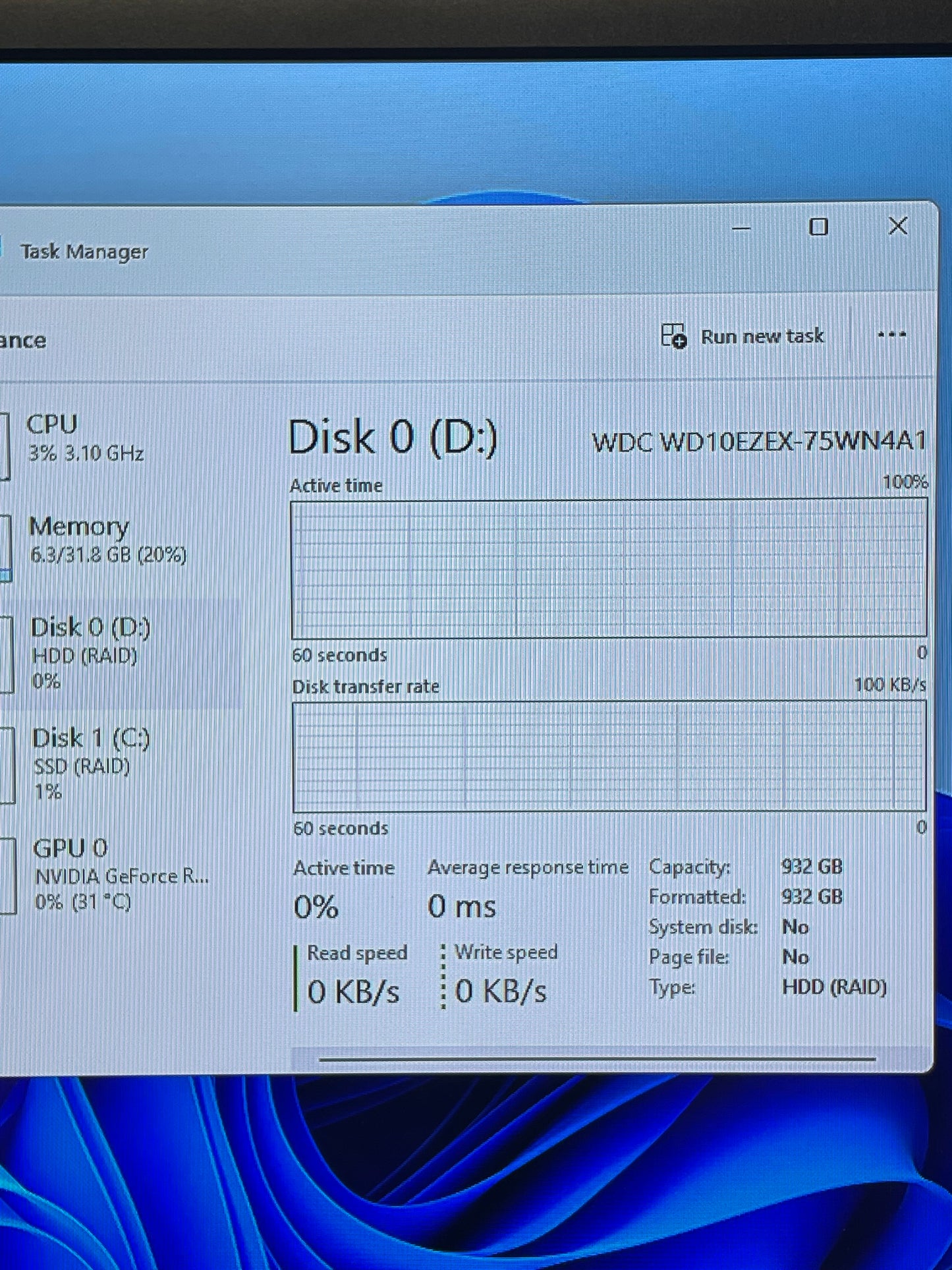Click the Write speed 0 KB/s value
Screen dimensions: 952x1270
tap(501, 991)
